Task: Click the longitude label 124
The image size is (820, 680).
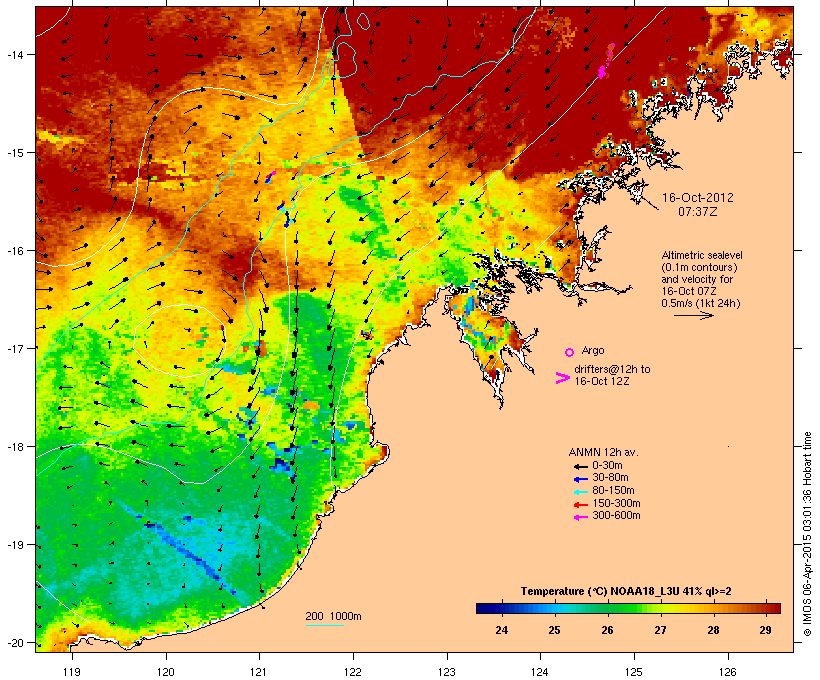Action: pos(540,672)
